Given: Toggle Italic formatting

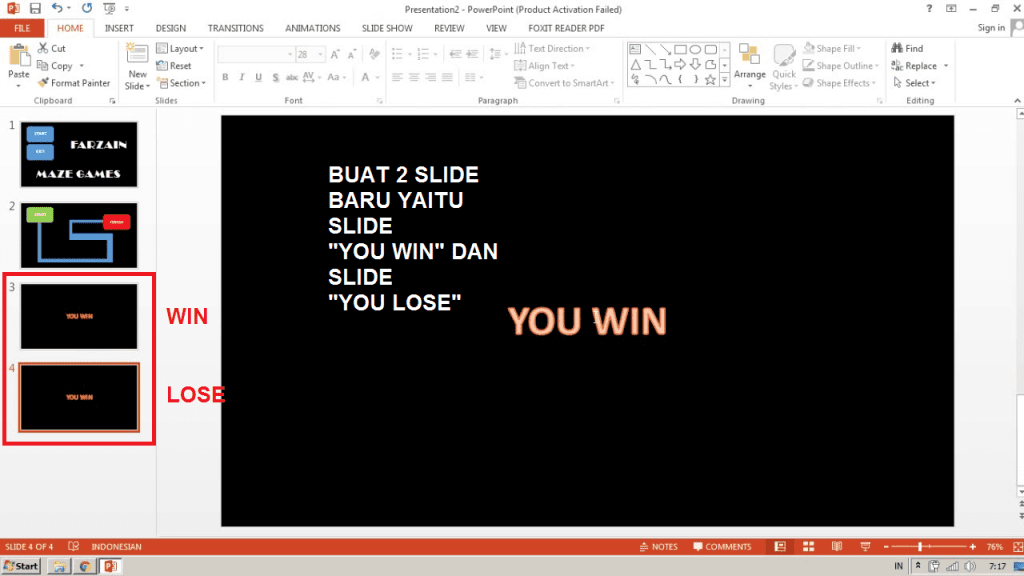Looking at the screenshot, I should click(x=242, y=77).
